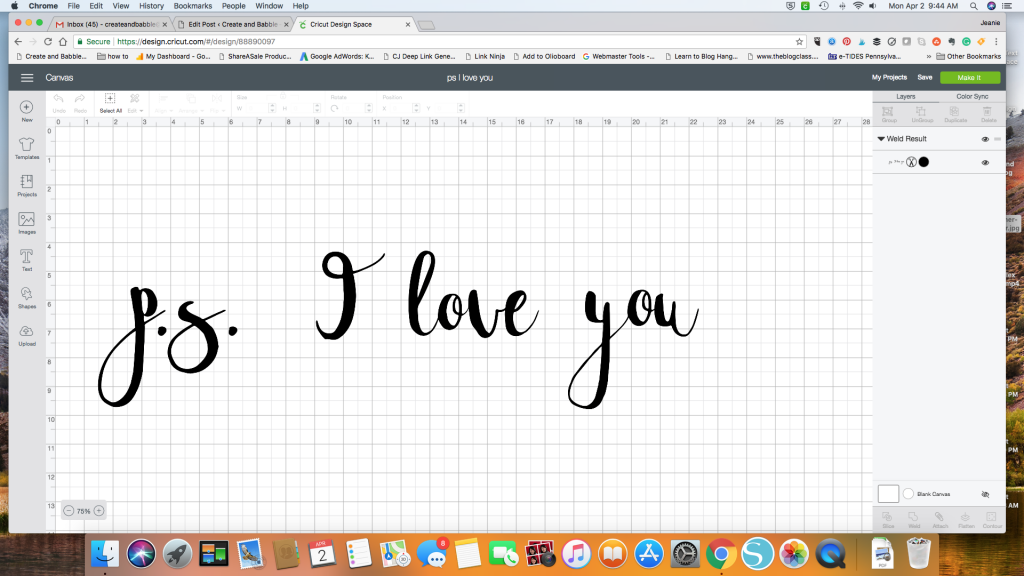Screen dimensions: 1024x576
Task: Click the Contour tool
Action: pos(992,520)
